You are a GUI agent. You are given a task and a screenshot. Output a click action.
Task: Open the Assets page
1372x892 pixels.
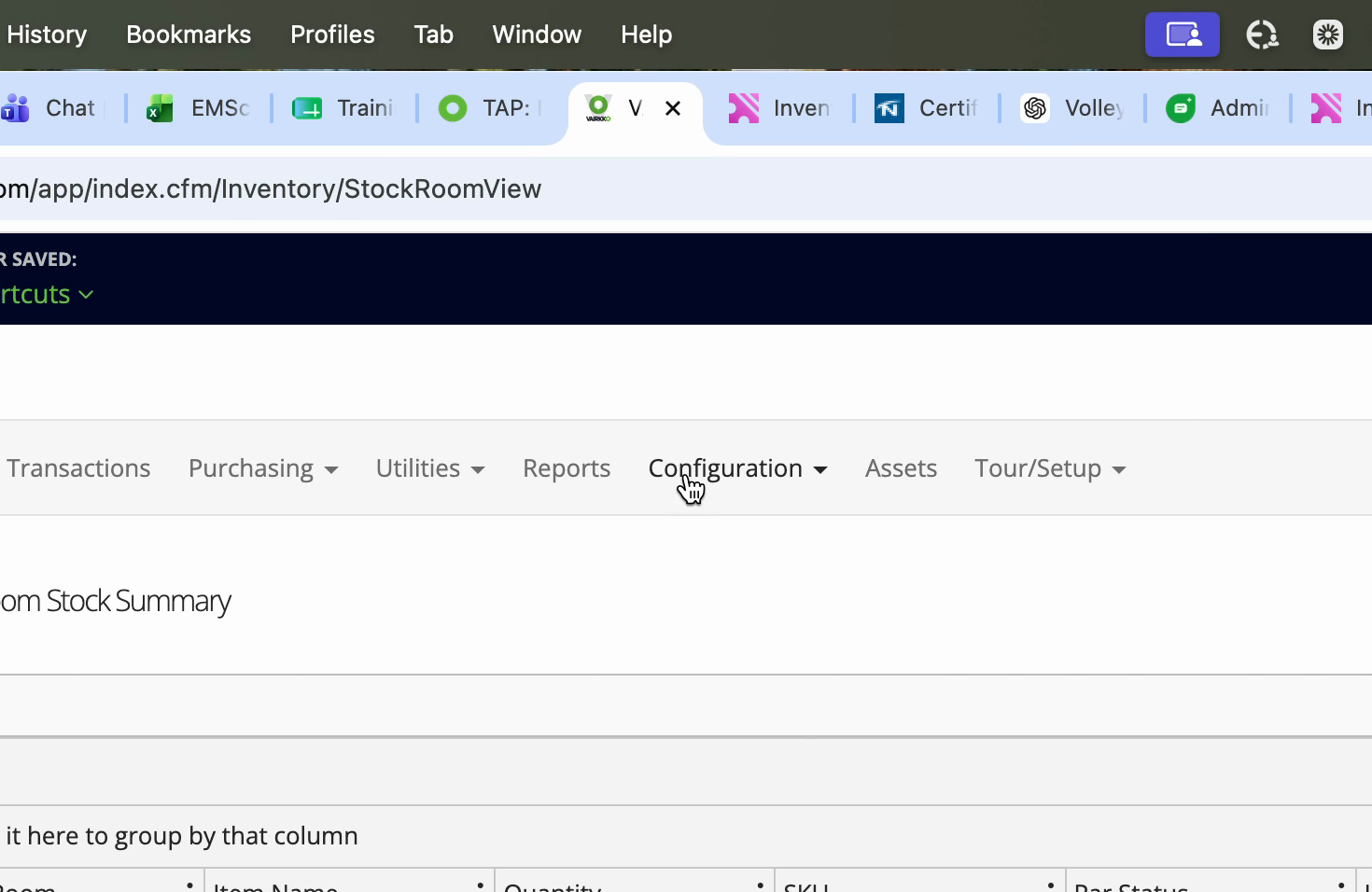pos(901,468)
